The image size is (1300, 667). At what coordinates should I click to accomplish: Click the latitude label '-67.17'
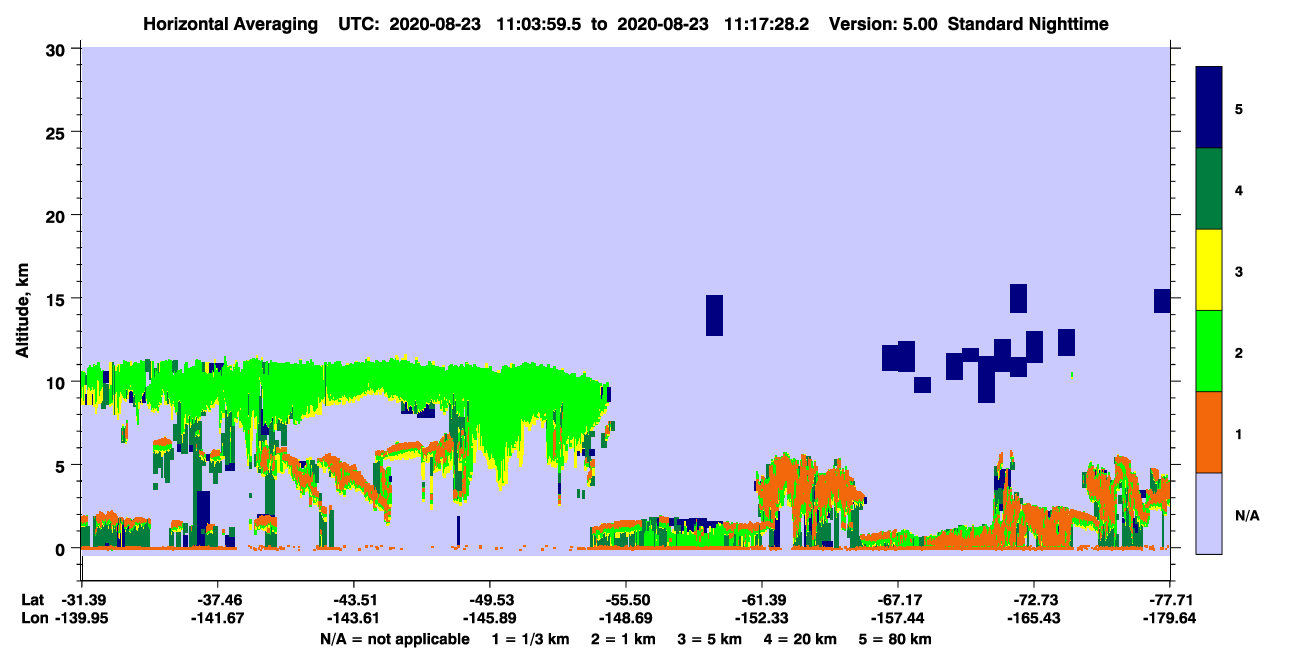[897, 599]
